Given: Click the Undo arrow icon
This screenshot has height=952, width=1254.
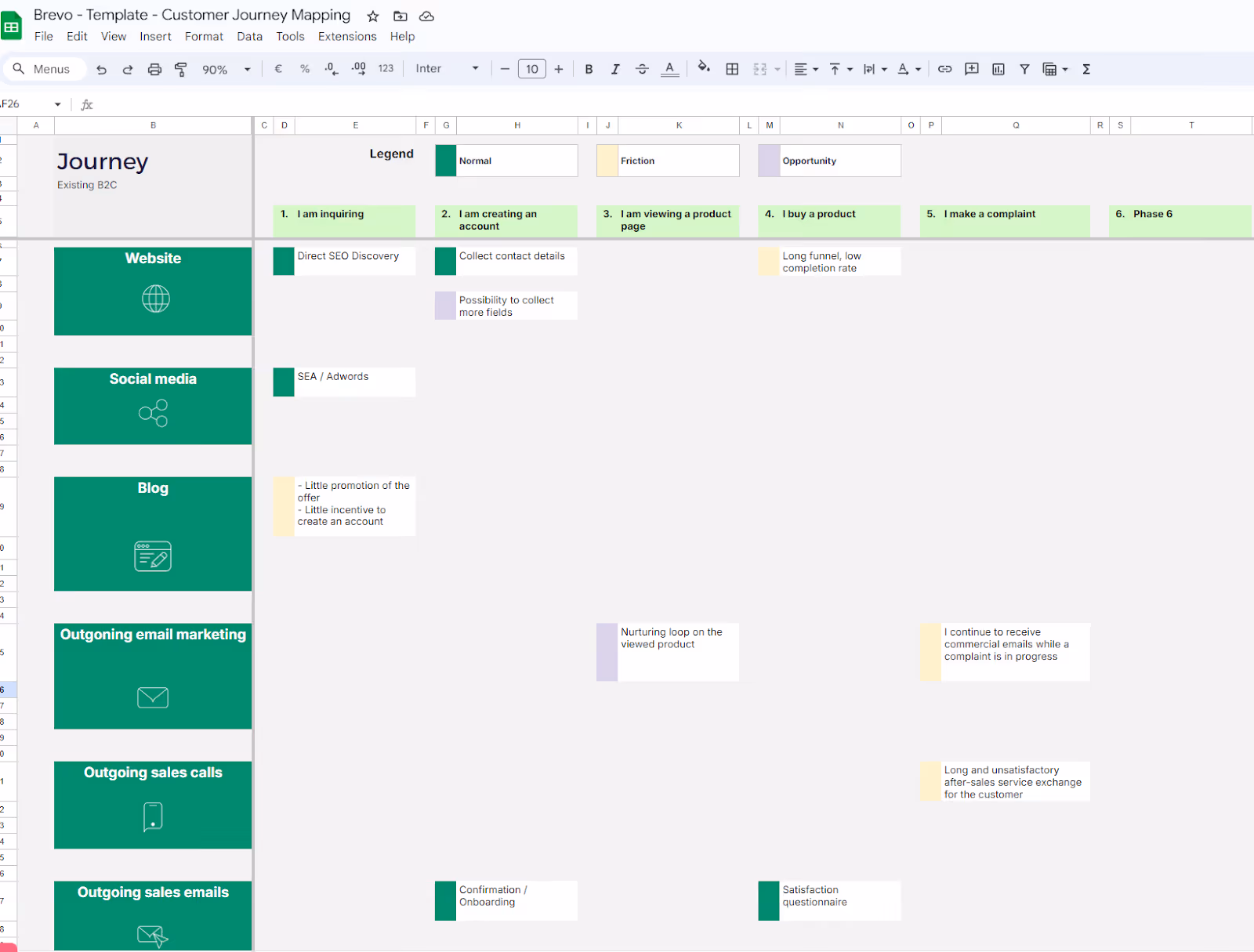Looking at the screenshot, I should (x=101, y=69).
